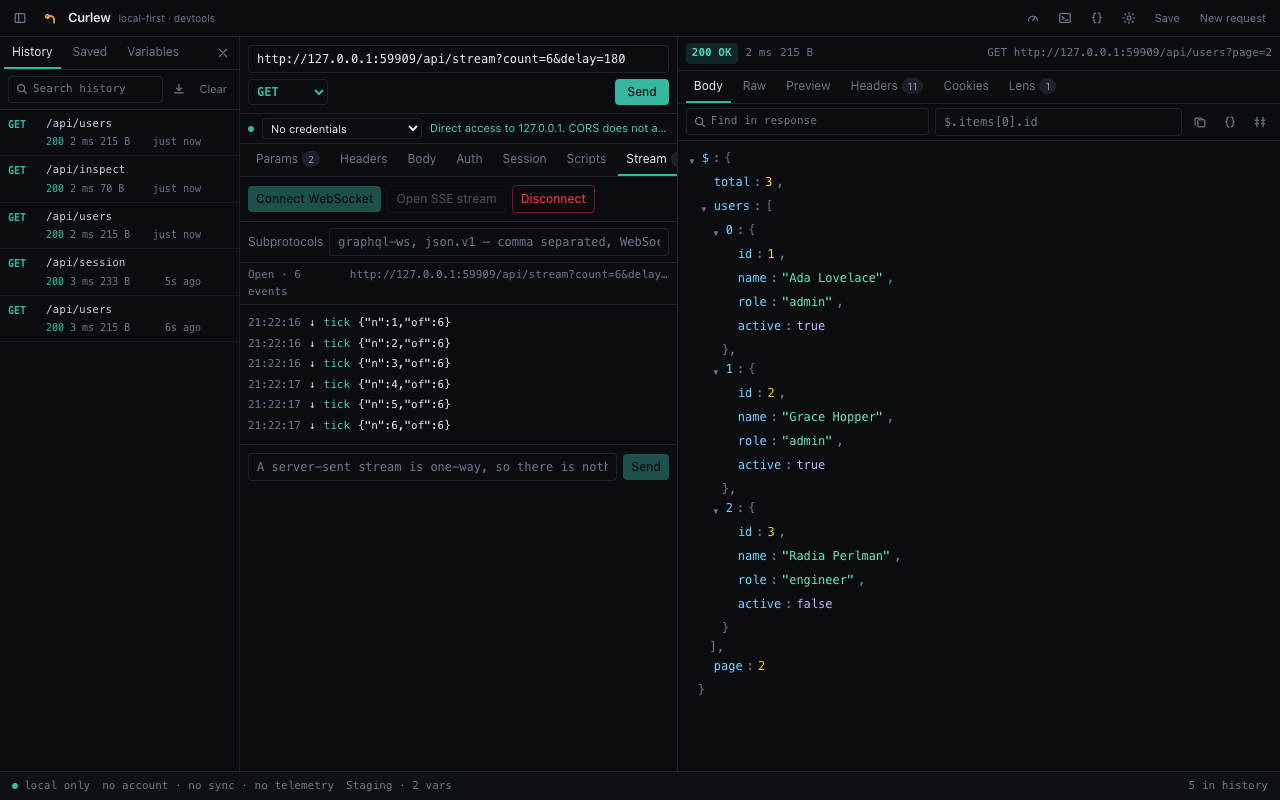Click the stream message Send button
The width and height of the screenshot is (1280, 800).
pyautogui.click(x=646, y=467)
